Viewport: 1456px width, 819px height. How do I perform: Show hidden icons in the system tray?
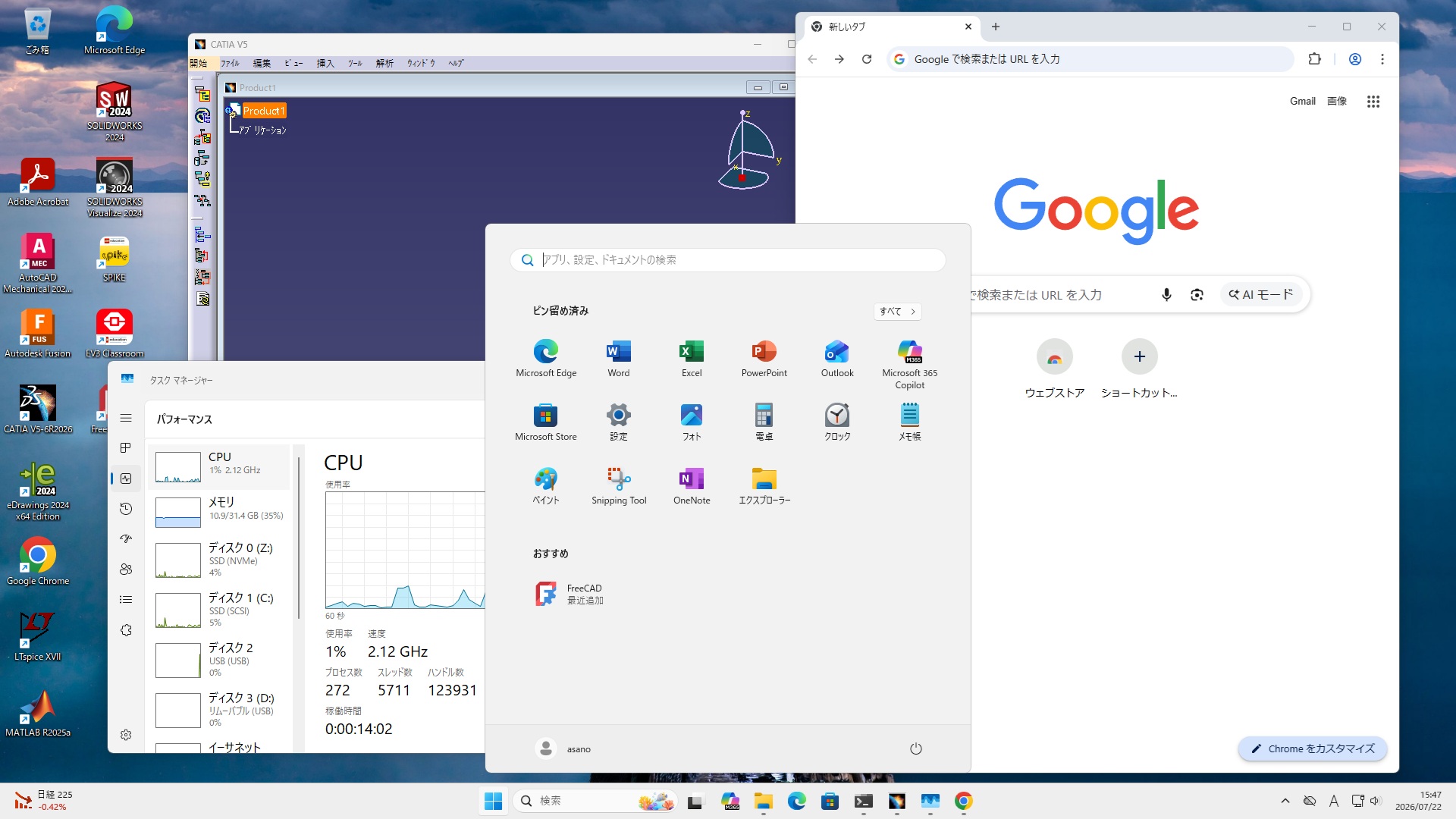click(1285, 801)
